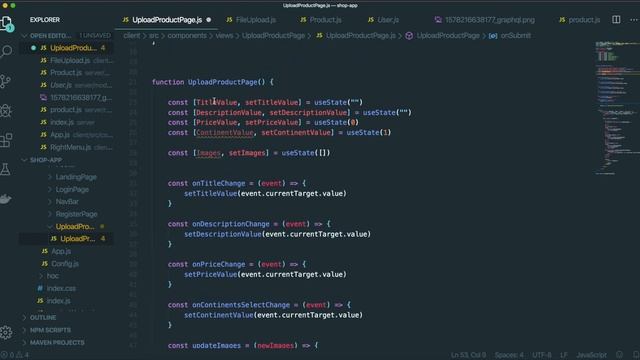Click the UploadProductPage symbol icon in breadcrumb
This screenshot has height=360, width=640.
409,36
